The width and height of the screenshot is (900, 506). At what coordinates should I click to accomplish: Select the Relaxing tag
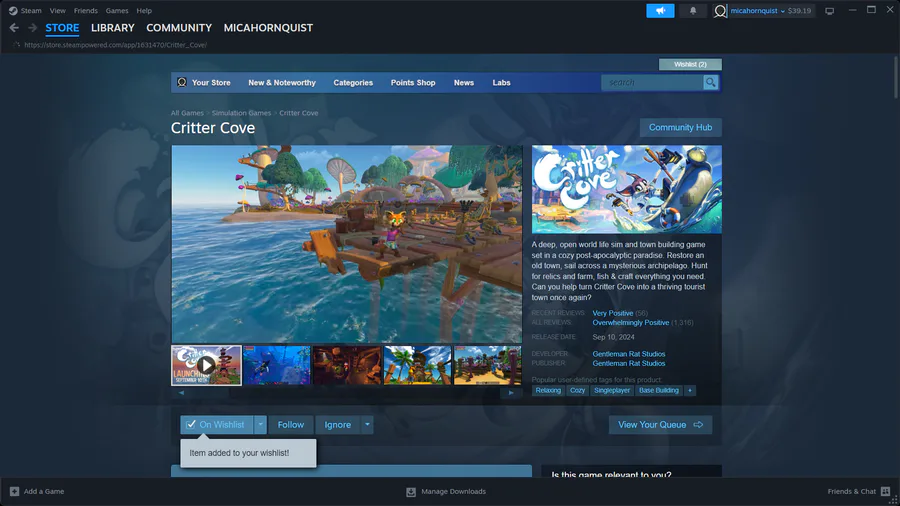click(x=548, y=390)
